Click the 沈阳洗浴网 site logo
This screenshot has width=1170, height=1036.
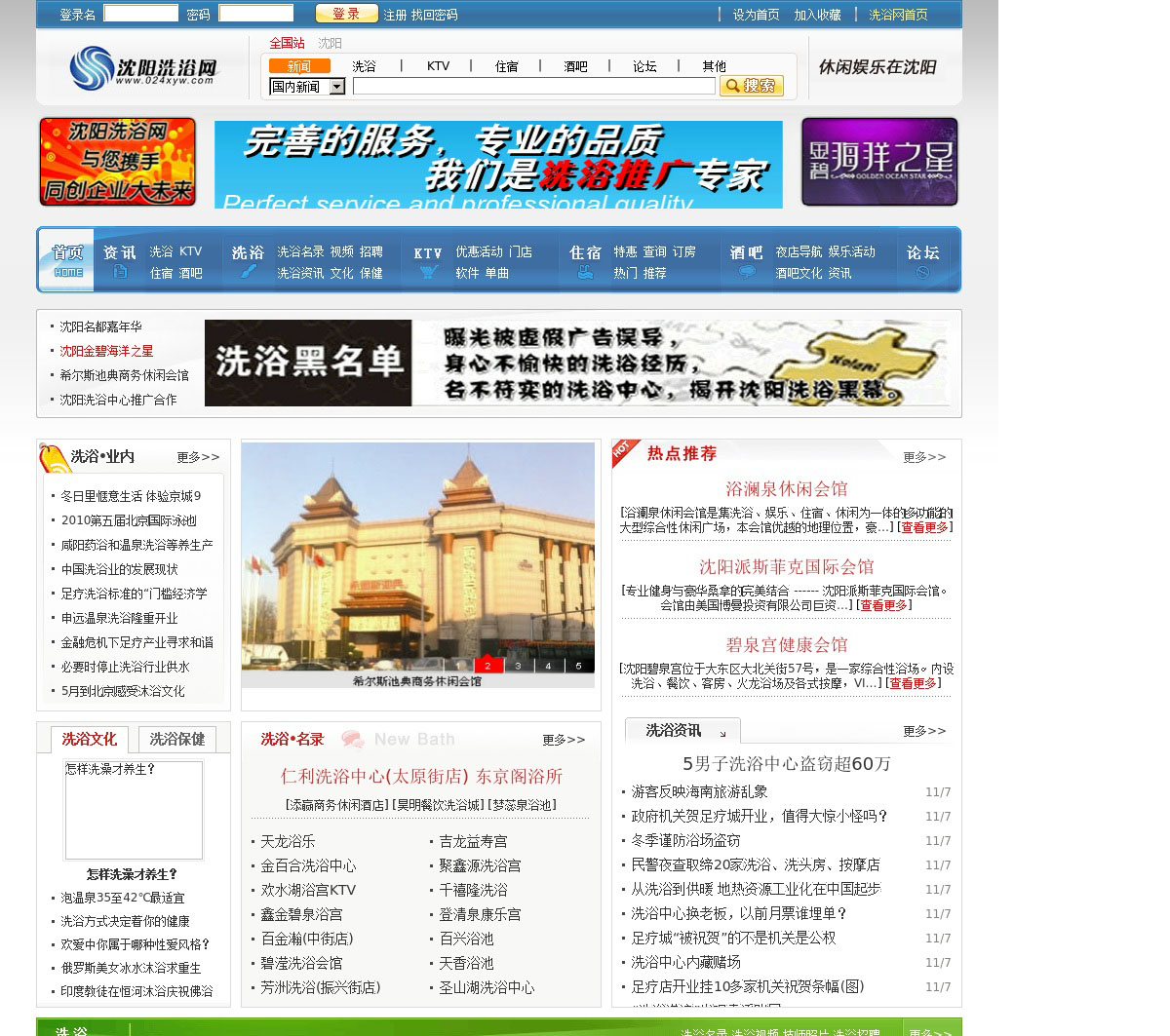tap(143, 68)
